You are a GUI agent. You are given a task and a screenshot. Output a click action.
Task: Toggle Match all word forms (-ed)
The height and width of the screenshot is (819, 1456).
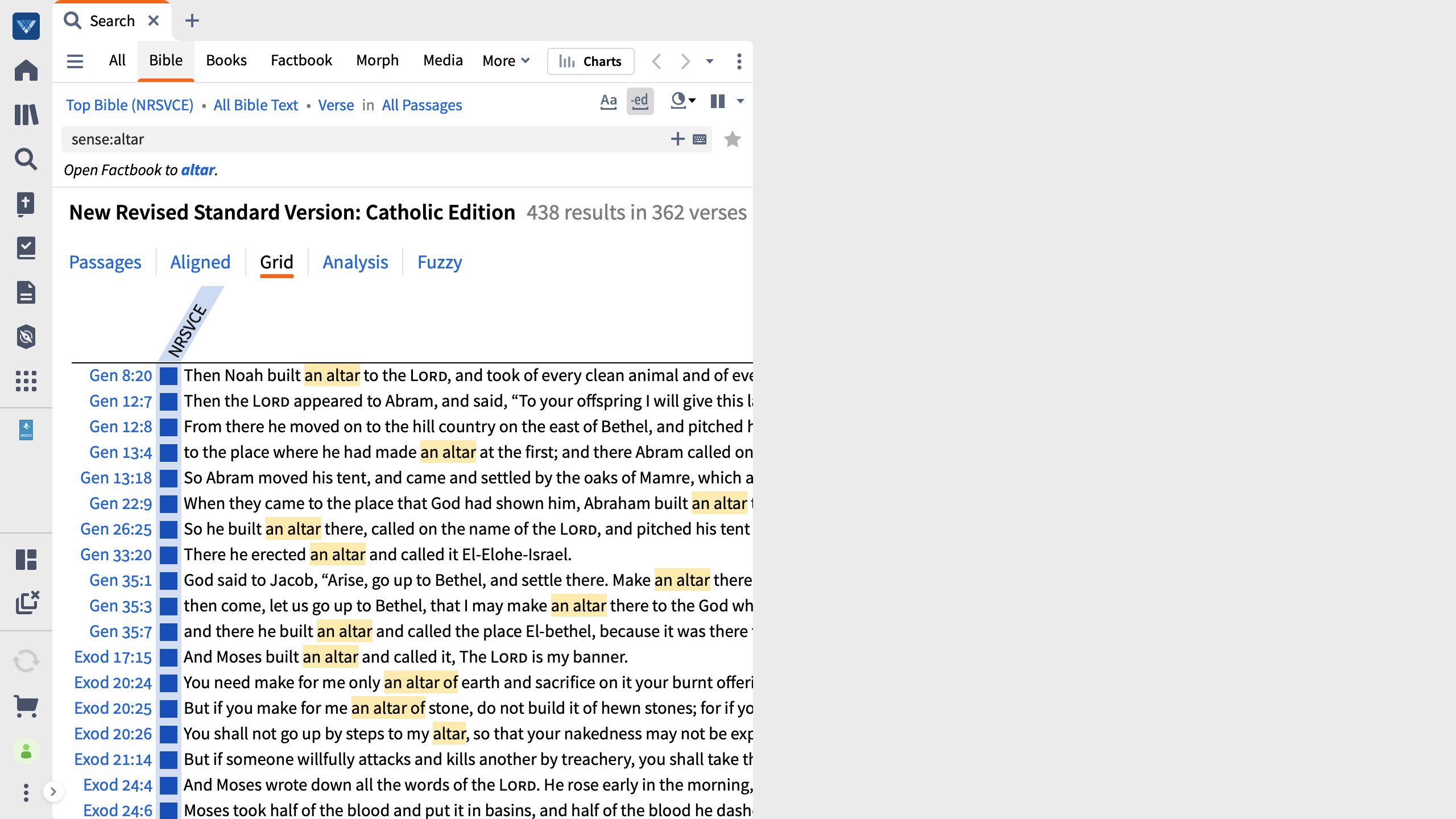[640, 101]
